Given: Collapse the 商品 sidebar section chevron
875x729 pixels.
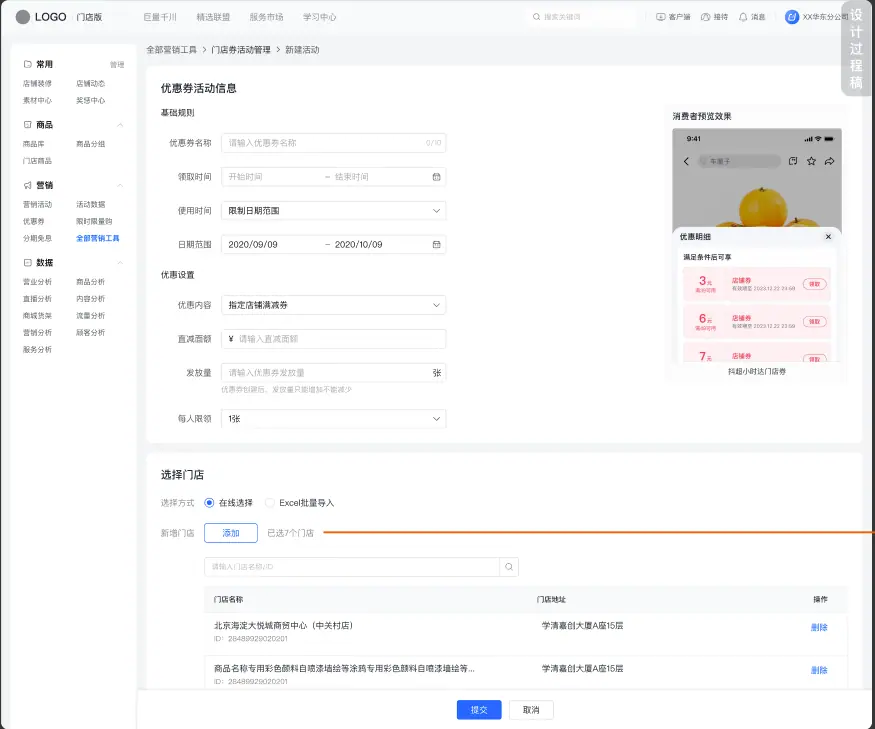Looking at the screenshot, I should 120,125.
